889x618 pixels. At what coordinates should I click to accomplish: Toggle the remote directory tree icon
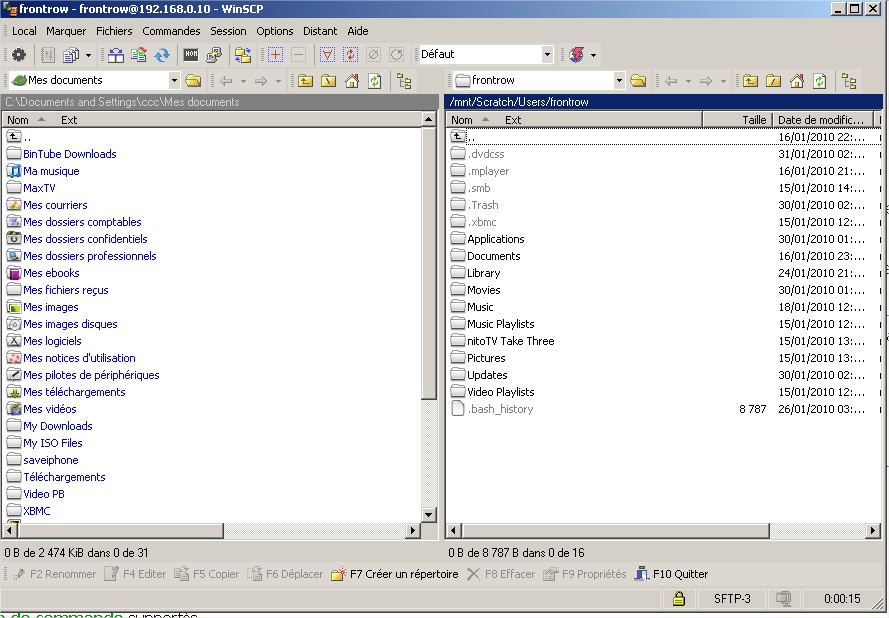pyautogui.click(x=849, y=81)
